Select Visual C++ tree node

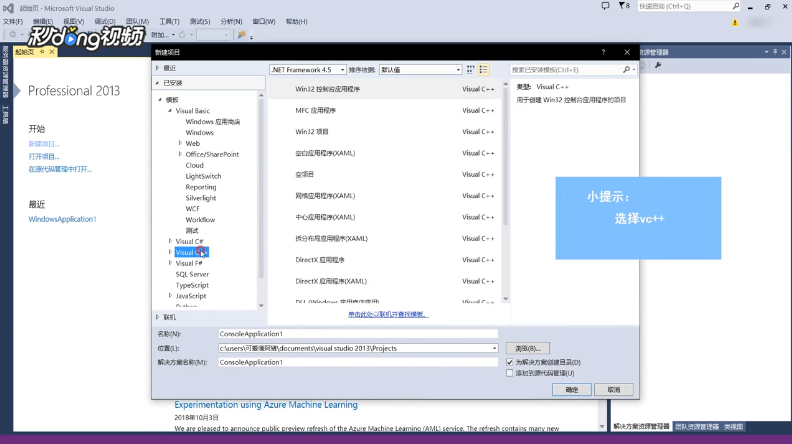191,252
